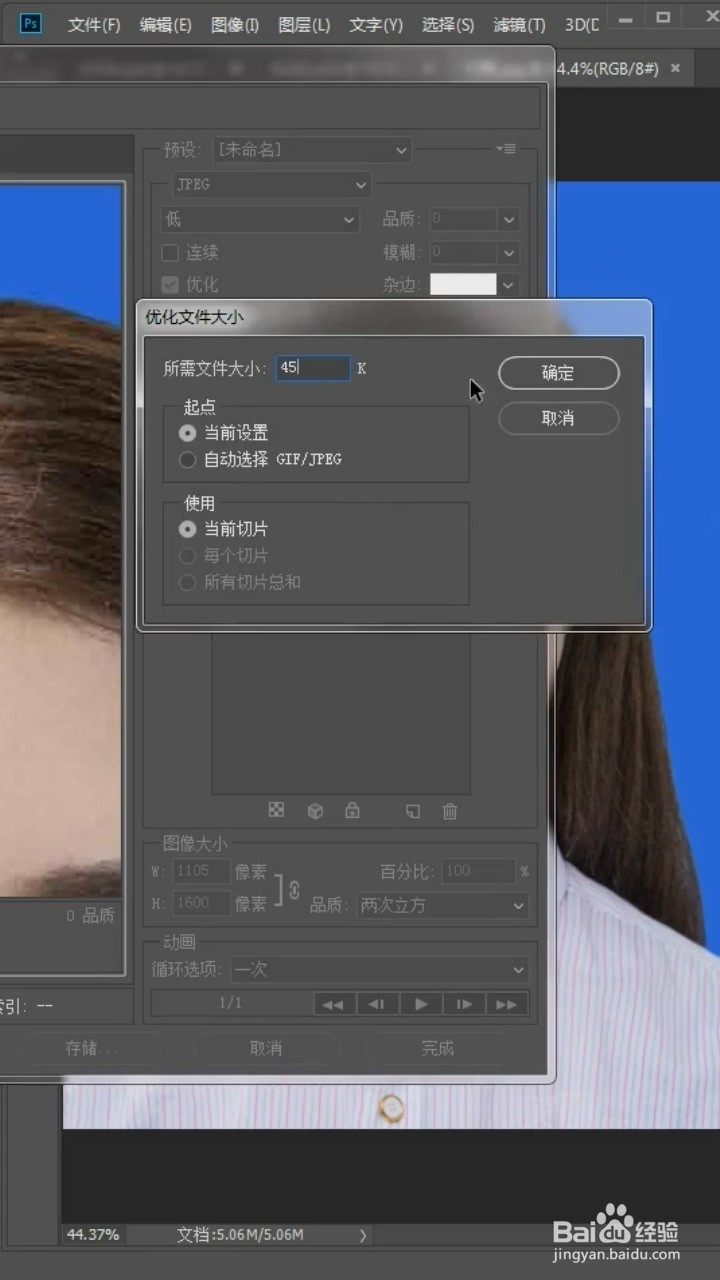This screenshot has width=720, height=1280.
Task: Open the 滤镜(T) menu
Action: (519, 25)
